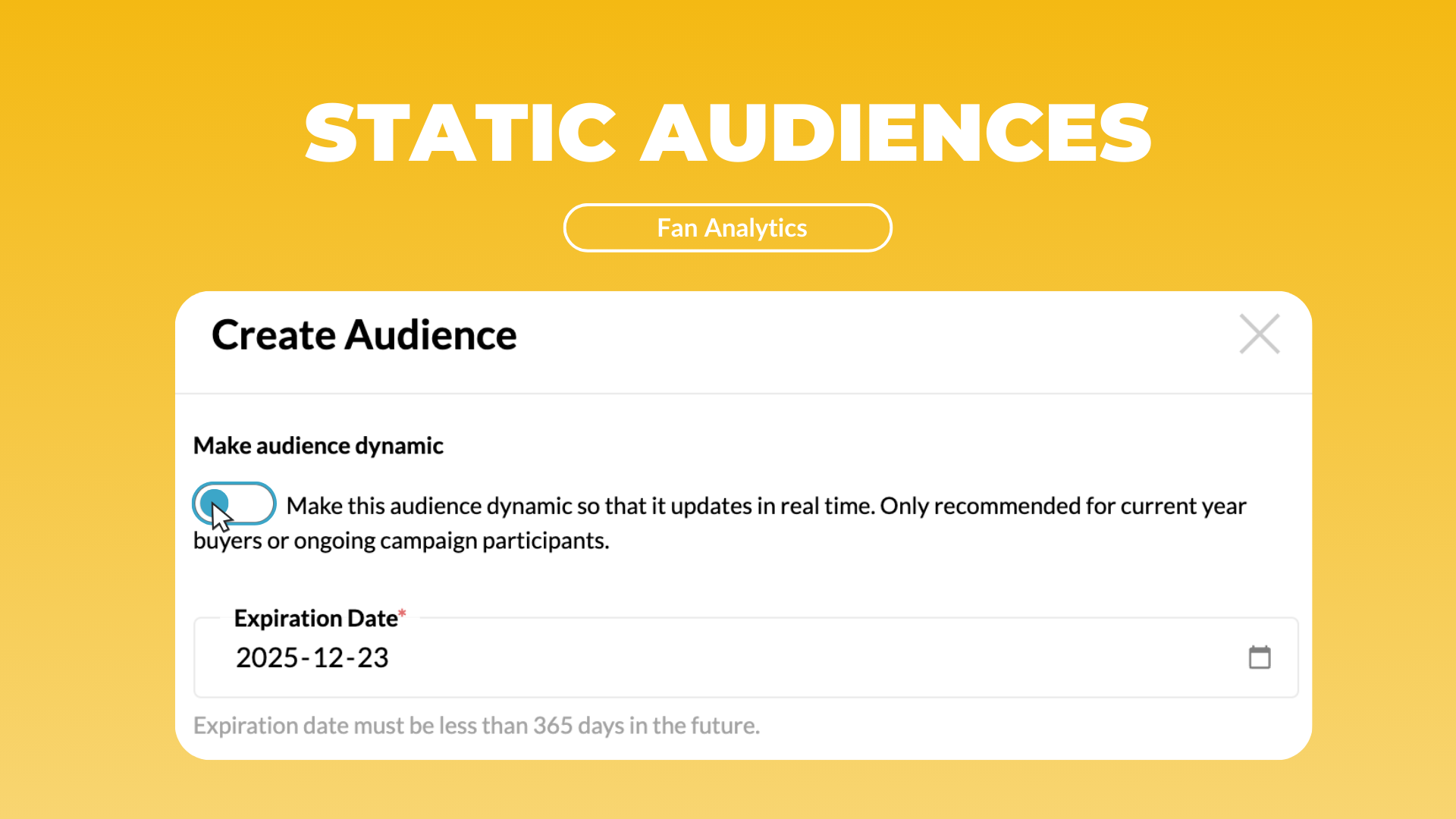This screenshot has width=1456, height=819.
Task: Click the Fan Analytics pill button
Action: click(728, 227)
